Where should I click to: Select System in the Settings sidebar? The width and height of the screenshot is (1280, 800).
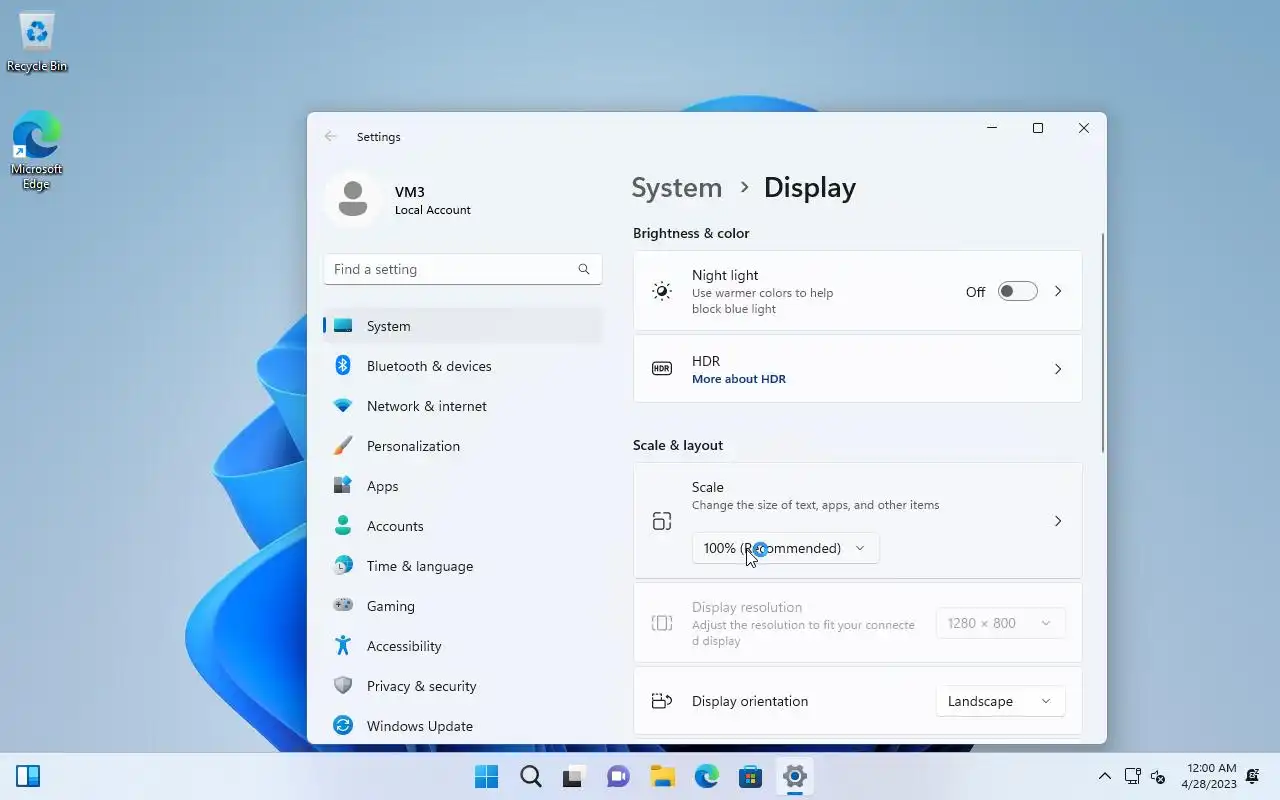[463, 326]
